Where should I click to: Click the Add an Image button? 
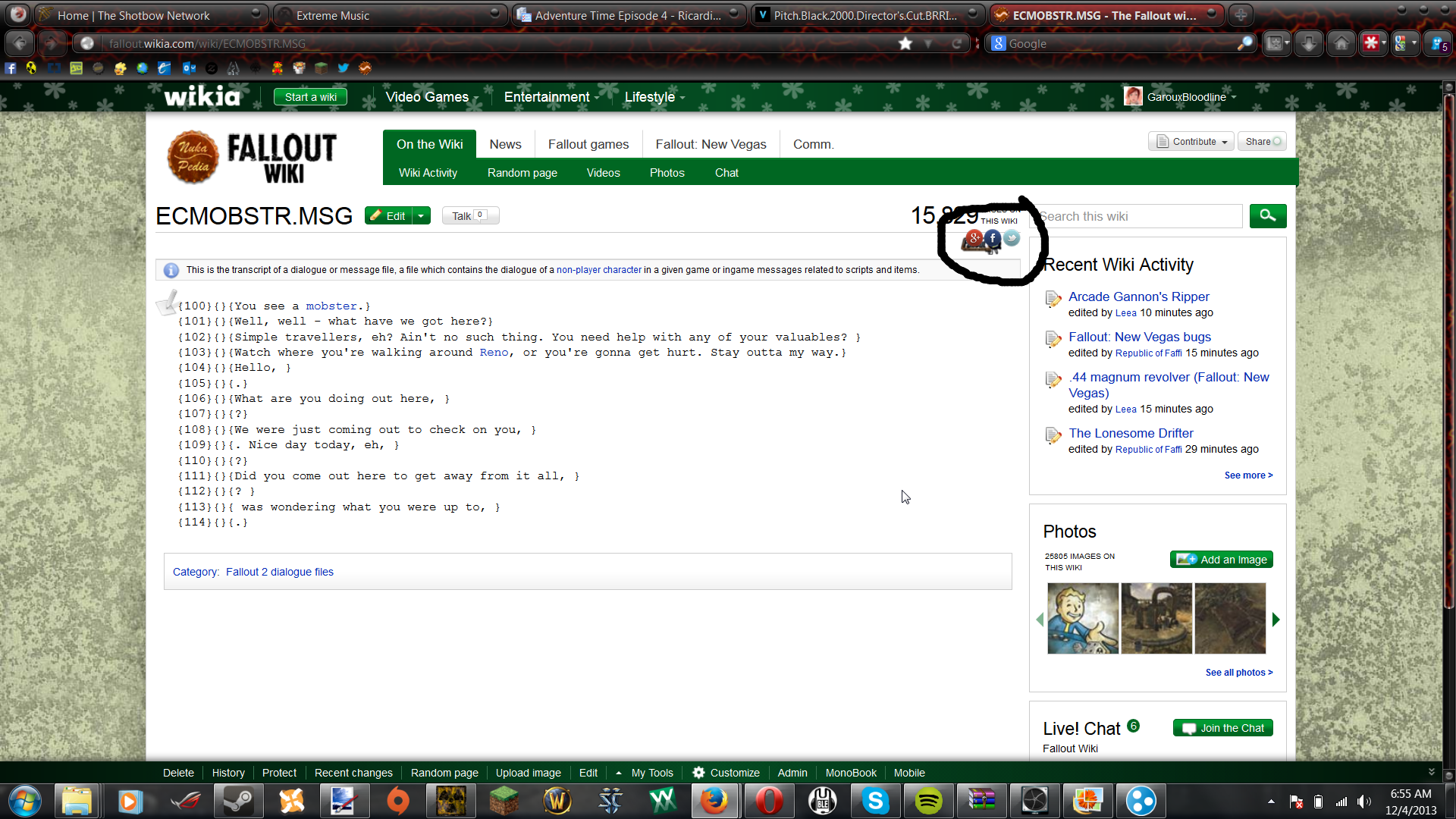click(x=1221, y=560)
